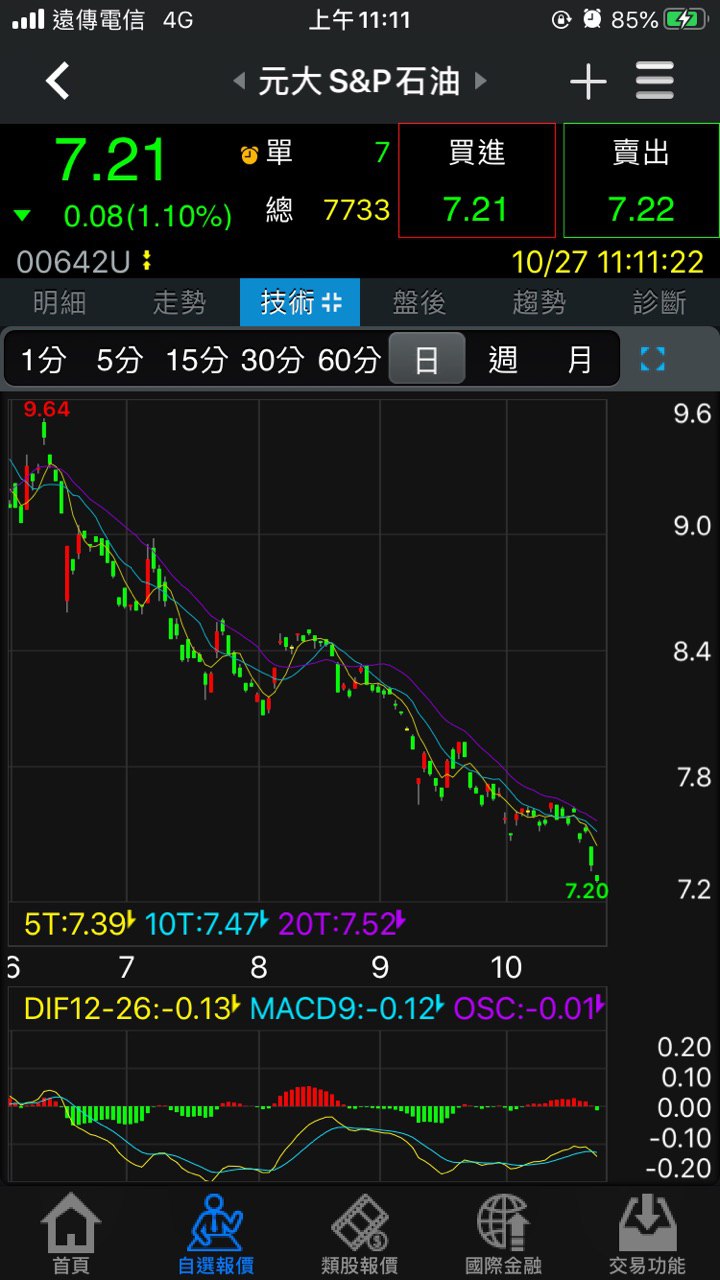The height and width of the screenshot is (1280, 720).
Task: Switch to previous stock with left triangle
Action: click(239, 81)
